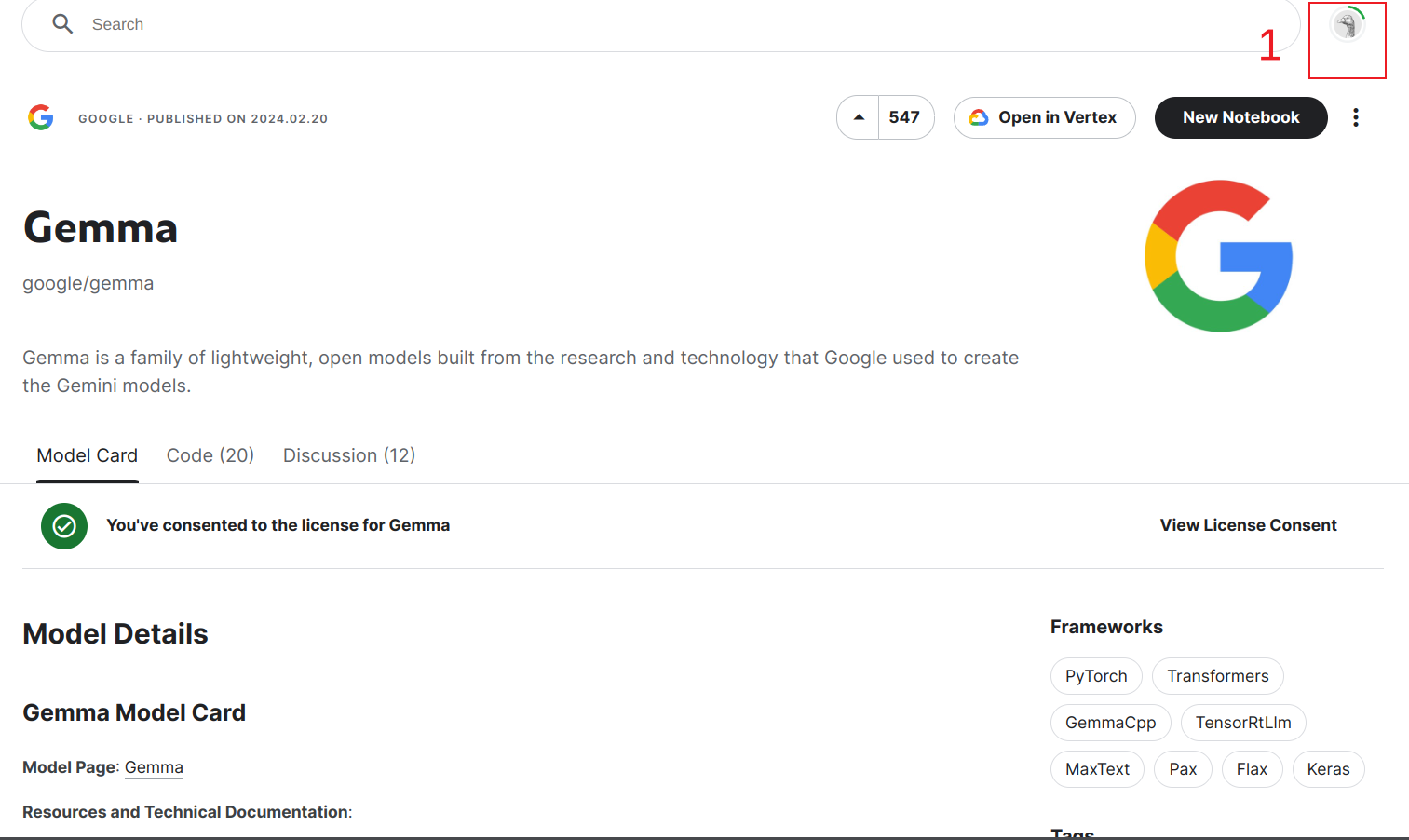Select the PyTorch framework tag
This screenshot has height=840, width=1409.
coord(1096,676)
